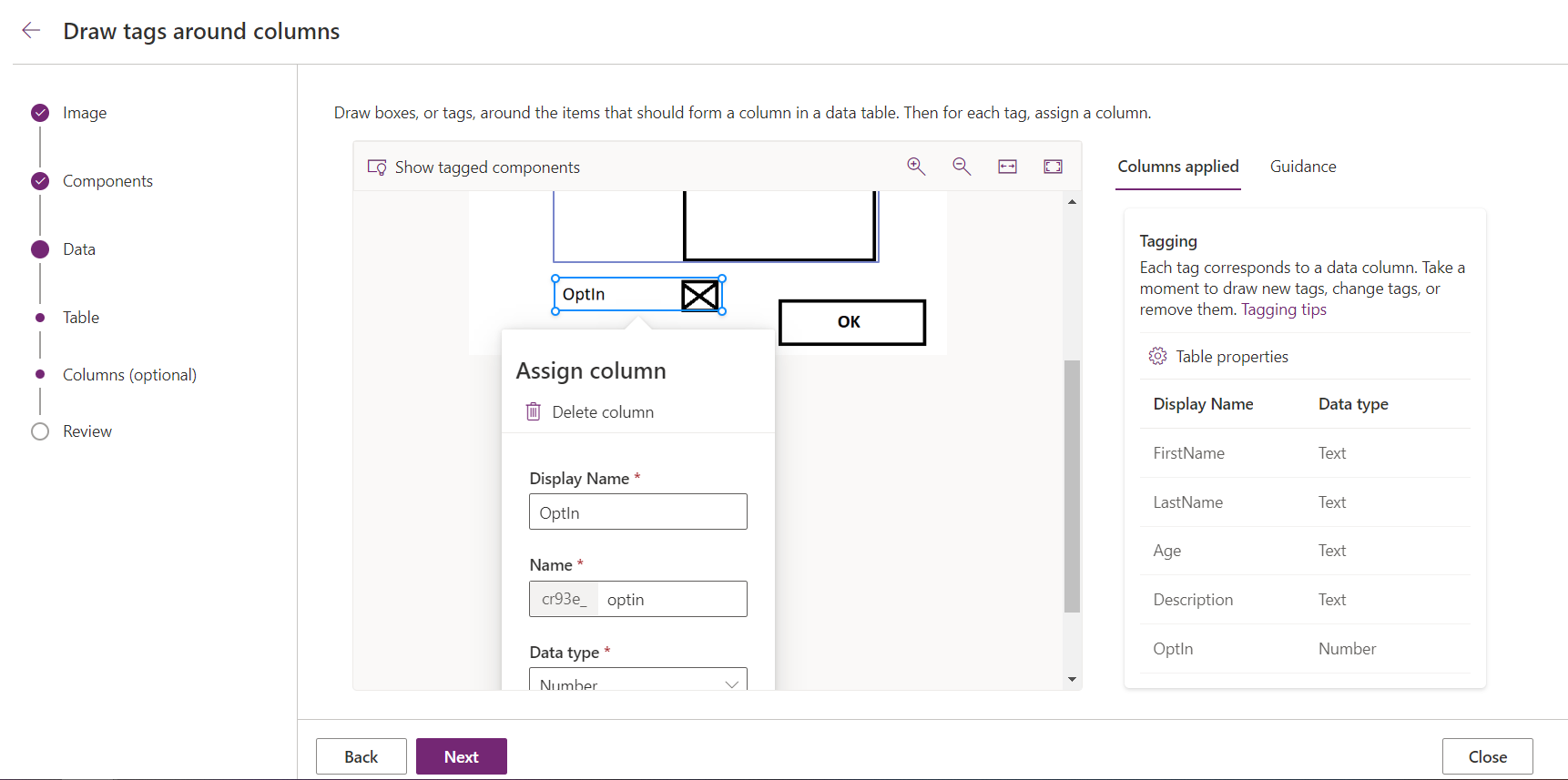Open Table properties gear icon
The width and height of the screenshot is (1568, 780).
tap(1157, 356)
